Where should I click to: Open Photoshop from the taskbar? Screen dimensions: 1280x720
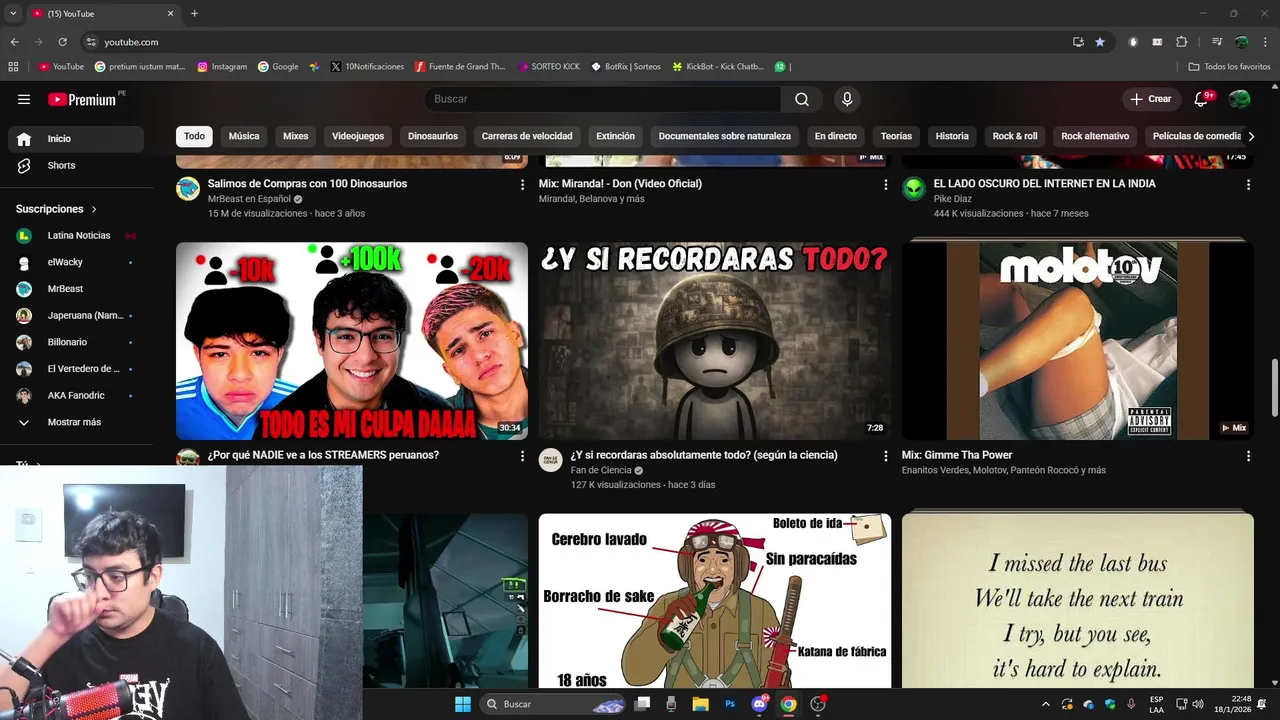coord(730,704)
